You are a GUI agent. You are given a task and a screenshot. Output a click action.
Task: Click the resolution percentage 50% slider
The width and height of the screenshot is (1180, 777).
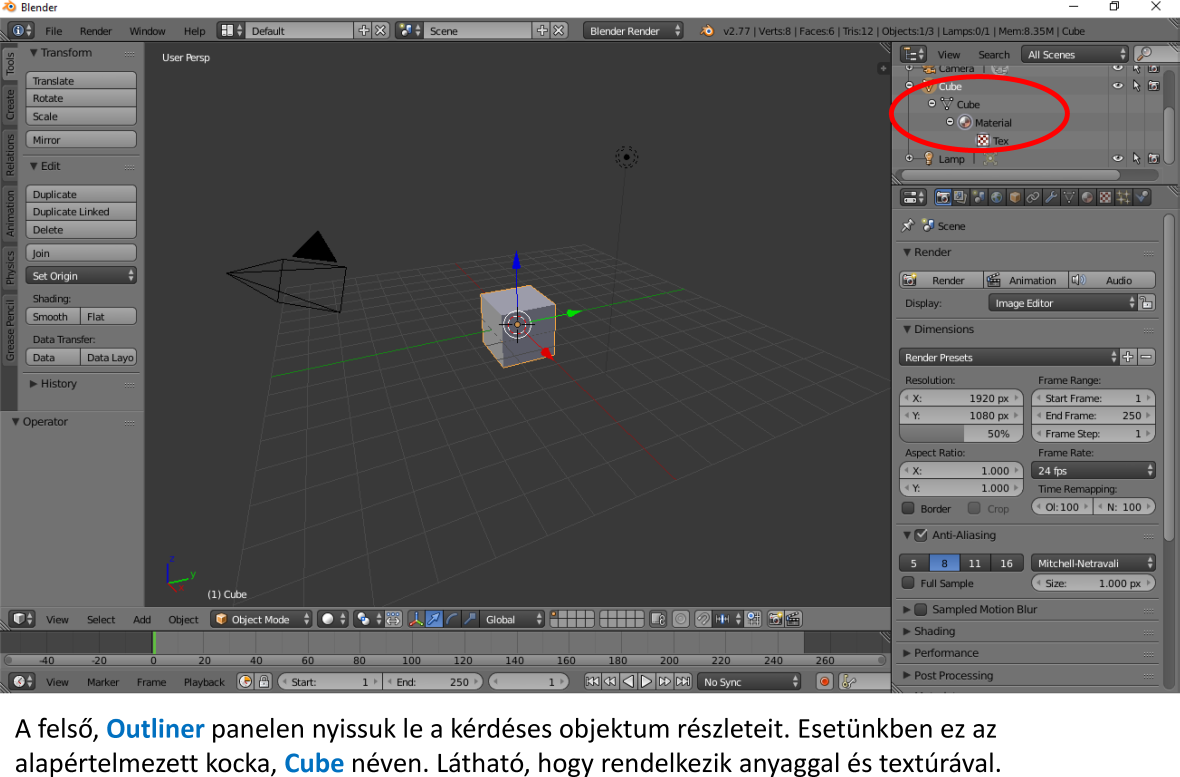tap(961, 434)
